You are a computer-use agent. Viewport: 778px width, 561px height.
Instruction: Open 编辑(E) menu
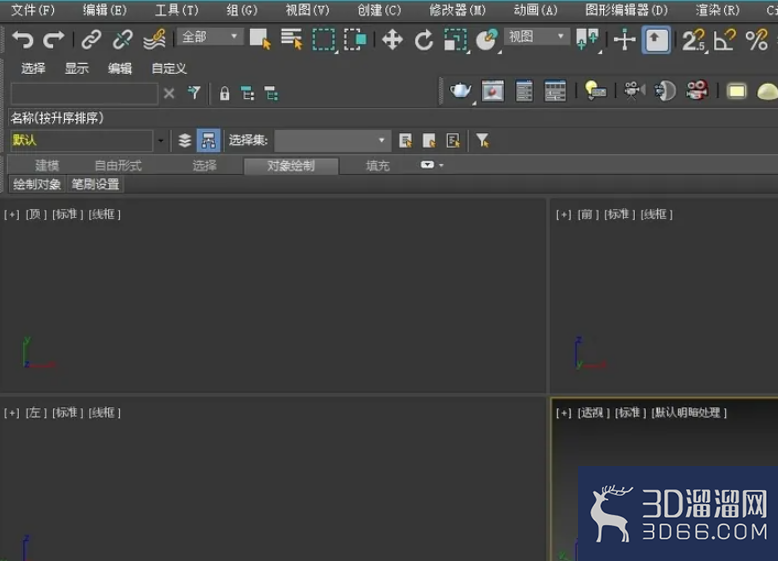pyautogui.click(x=105, y=10)
